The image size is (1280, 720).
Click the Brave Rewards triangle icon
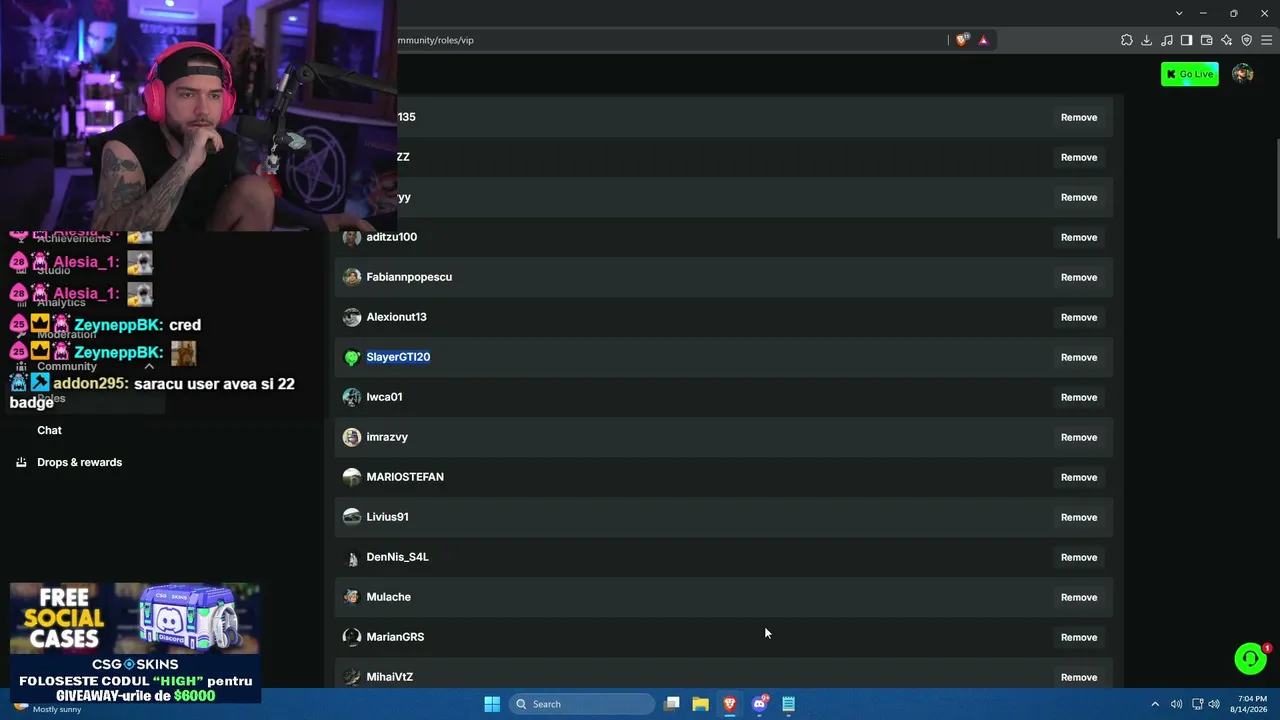983,40
